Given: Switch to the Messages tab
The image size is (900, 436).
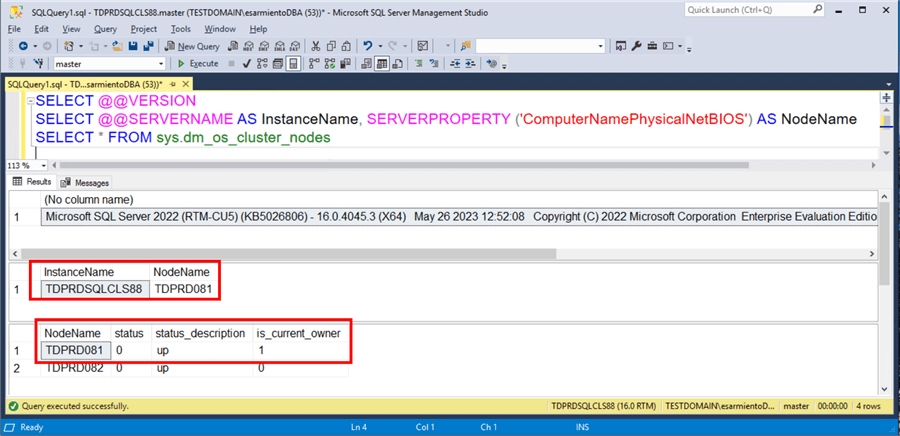Looking at the screenshot, I should coord(87,183).
